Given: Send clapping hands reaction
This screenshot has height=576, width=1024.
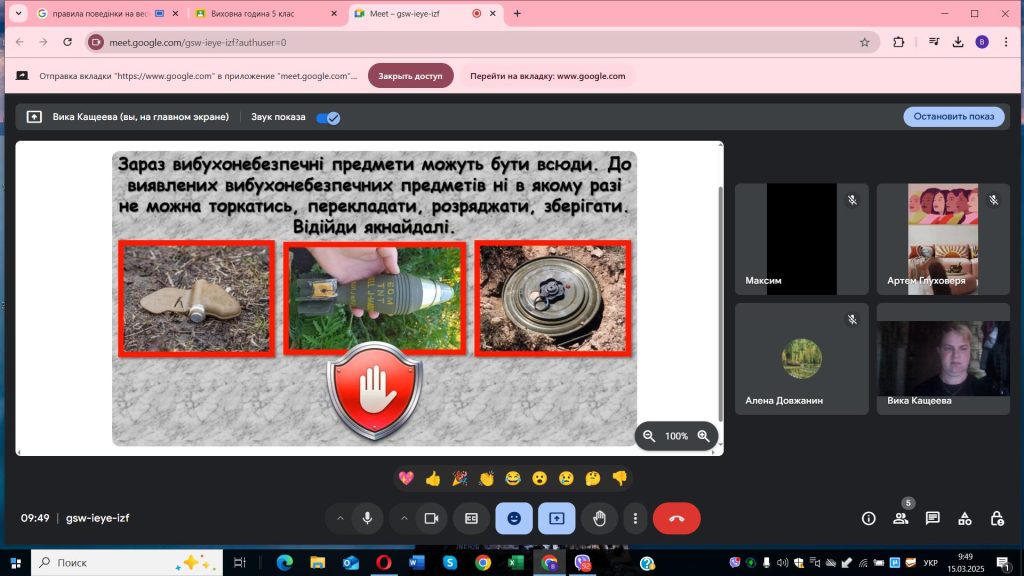Looking at the screenshot, I should pyautogui.click(x=487, y=479).
